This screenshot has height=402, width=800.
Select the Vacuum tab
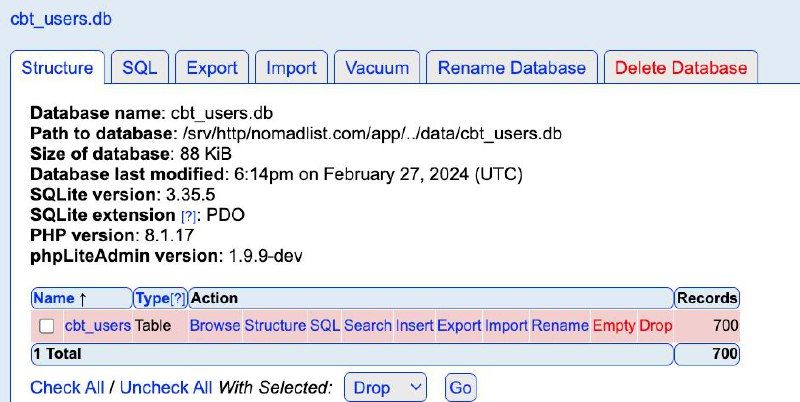377,68
